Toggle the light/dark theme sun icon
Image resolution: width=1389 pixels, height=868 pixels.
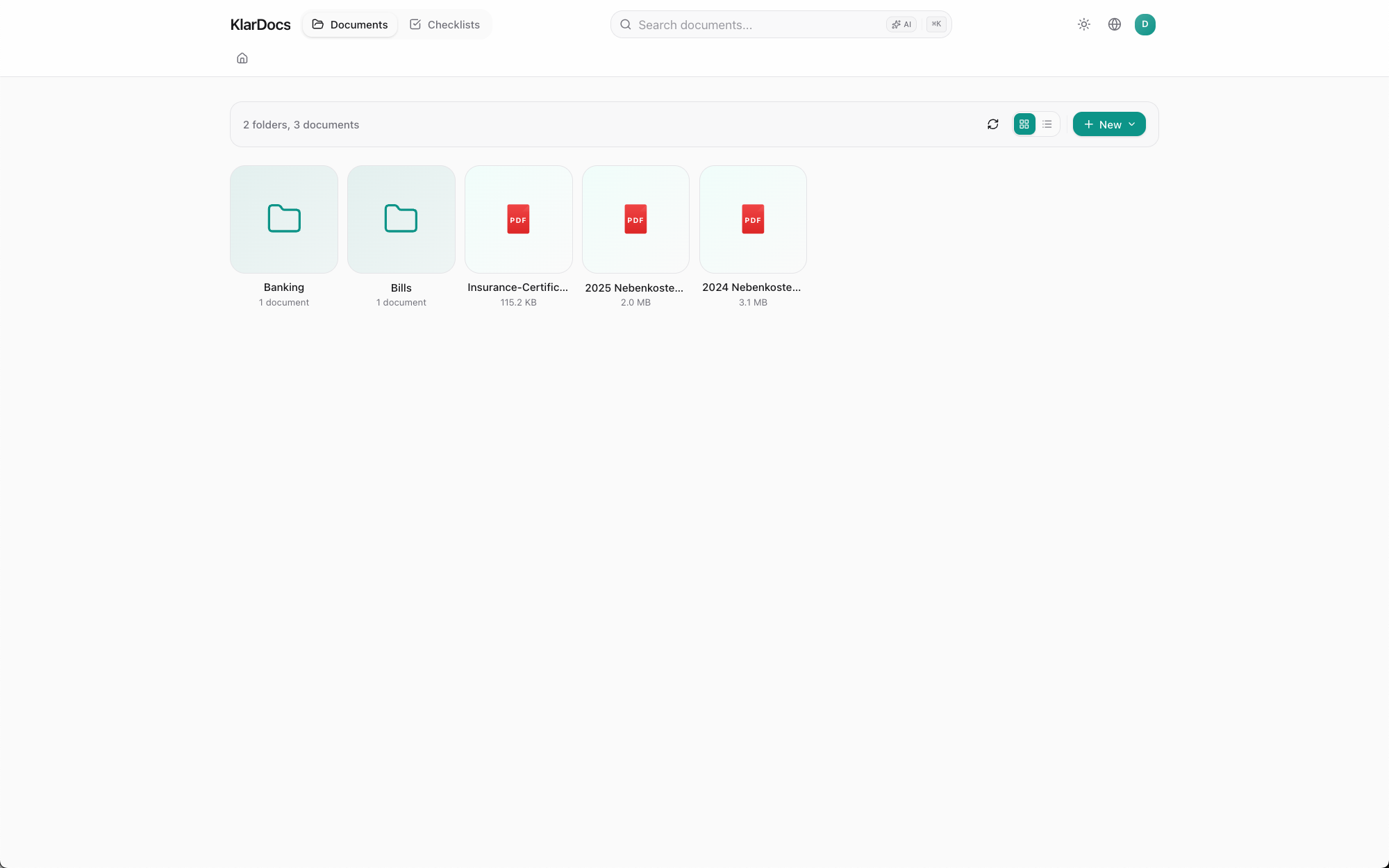pyautogui.click(x=1083, y=24)
